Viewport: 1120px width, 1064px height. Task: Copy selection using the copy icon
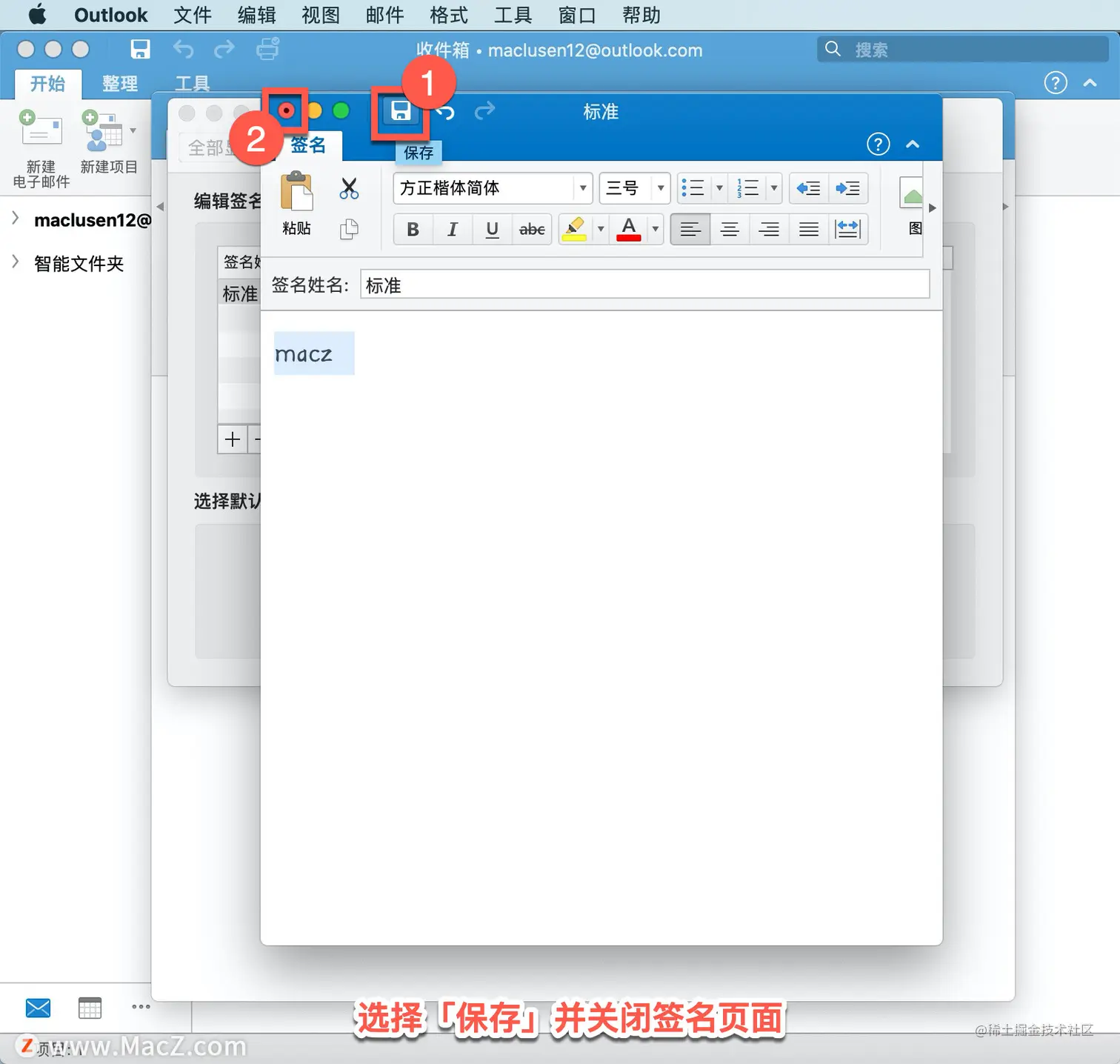pyautogui.click(x=349, y=229)
